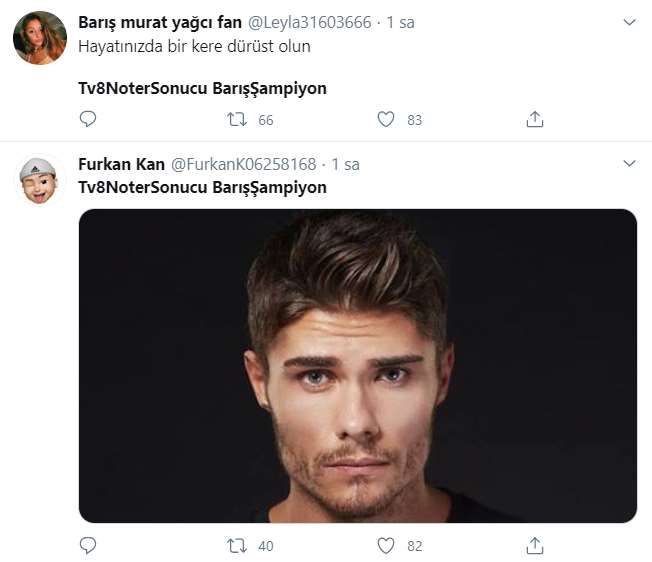The height and width of the screenshot is (562, 652).
Task: Like the tweet with 82 likes
Action: pyautogui.click(x=386, y=545)
